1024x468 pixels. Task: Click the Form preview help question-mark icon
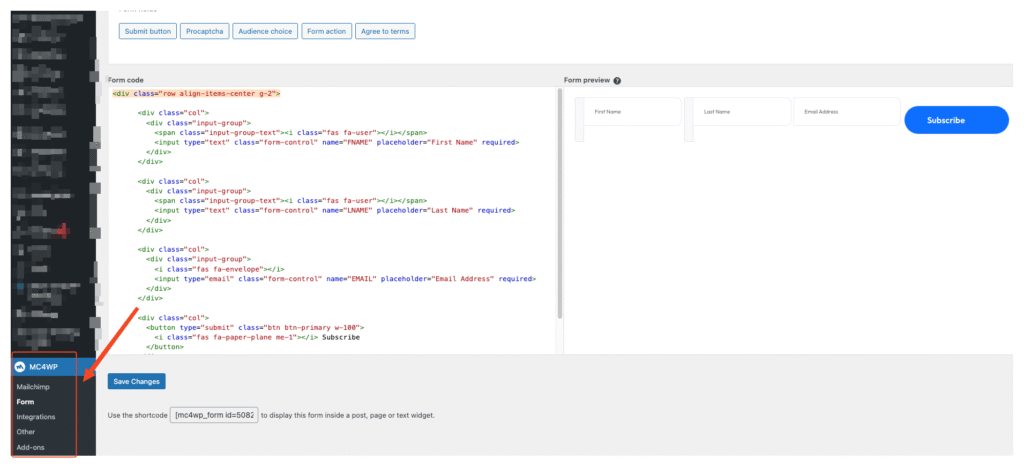pos(617,80)
